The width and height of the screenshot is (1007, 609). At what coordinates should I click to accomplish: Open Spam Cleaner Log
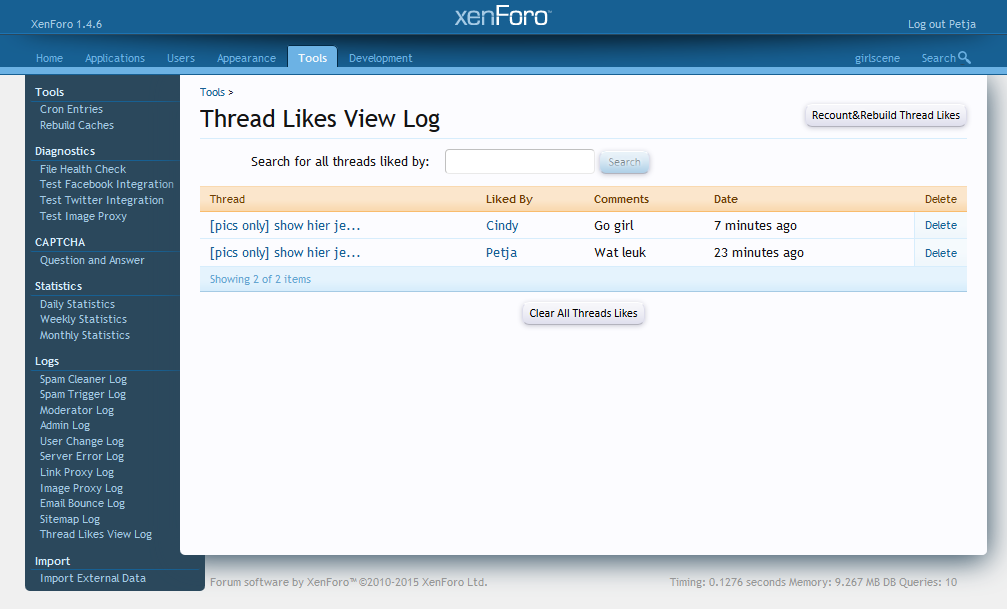click(83, 379)
